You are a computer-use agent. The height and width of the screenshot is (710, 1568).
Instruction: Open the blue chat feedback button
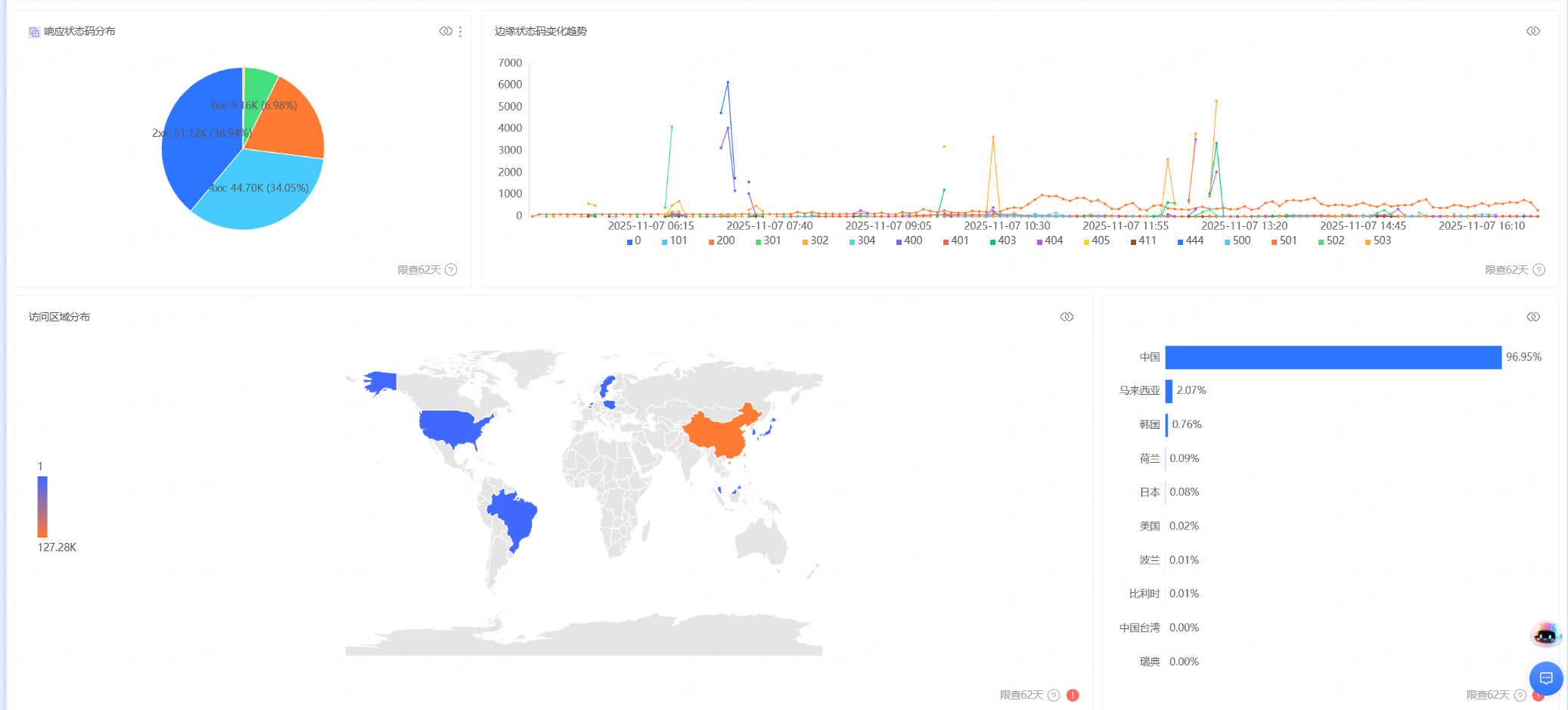(1545, 678)
